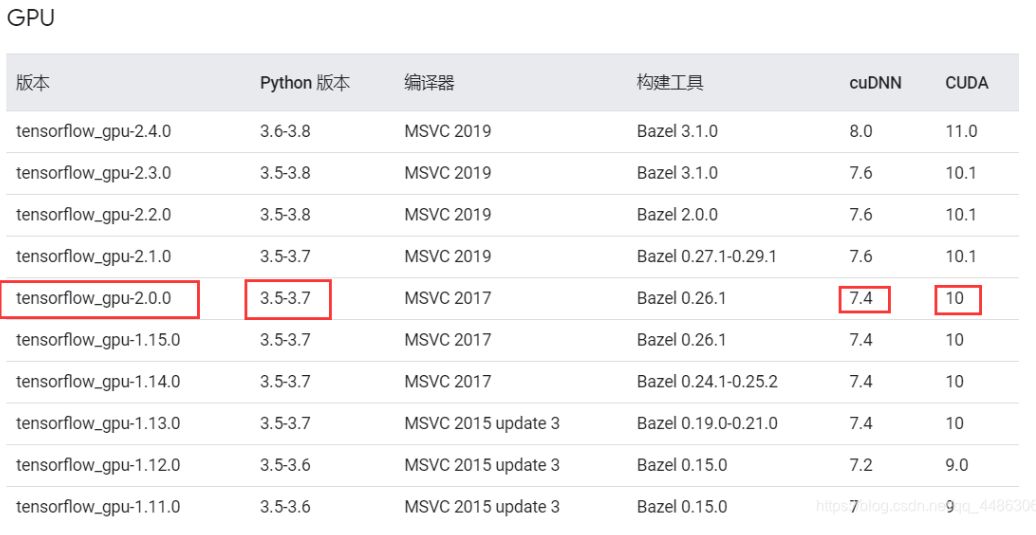
Task: Click the GPU section heading
Action: coord(30,17)
